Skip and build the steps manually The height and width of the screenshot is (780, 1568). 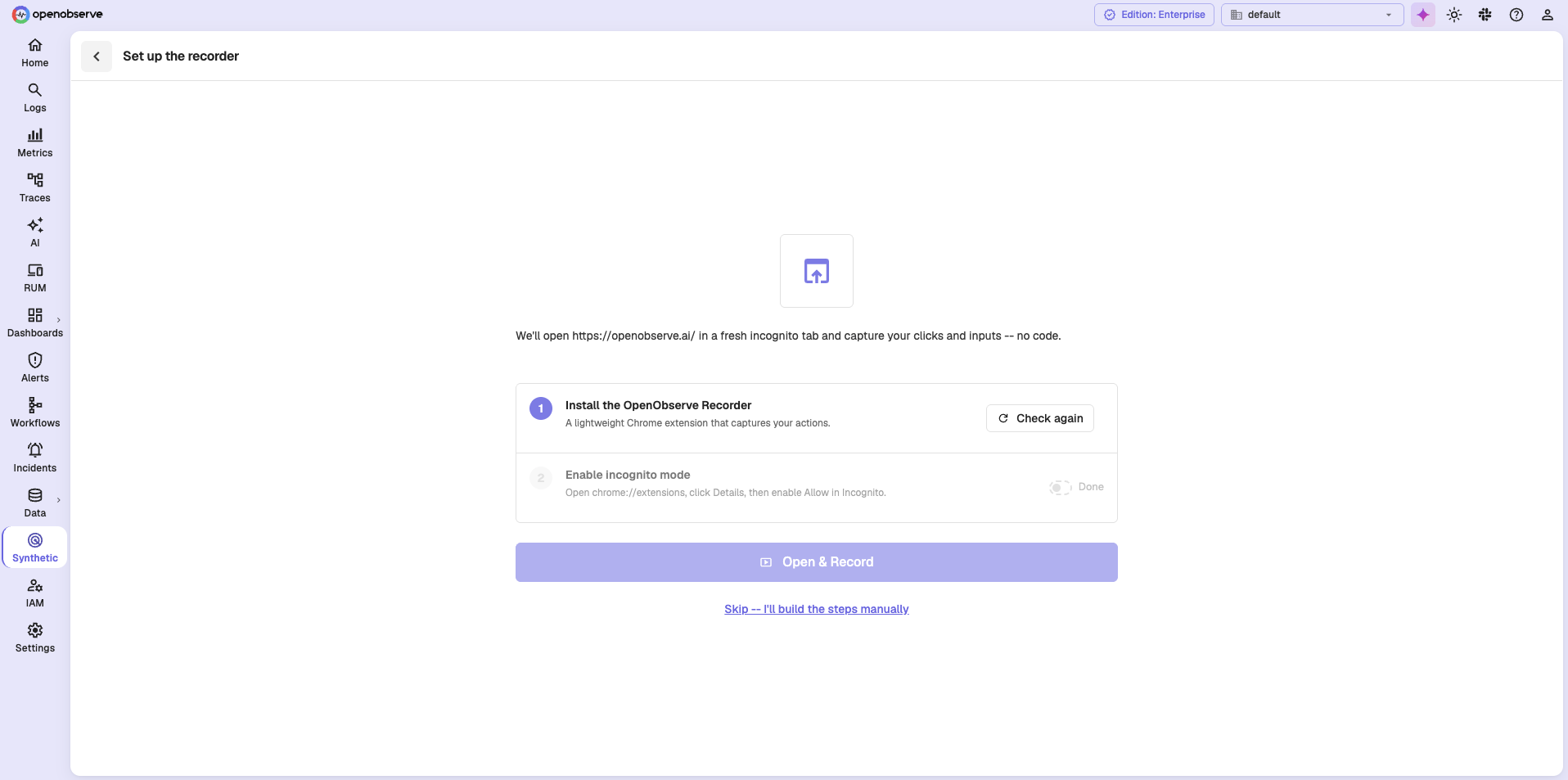pyautogui.click(x=817, y=609)
